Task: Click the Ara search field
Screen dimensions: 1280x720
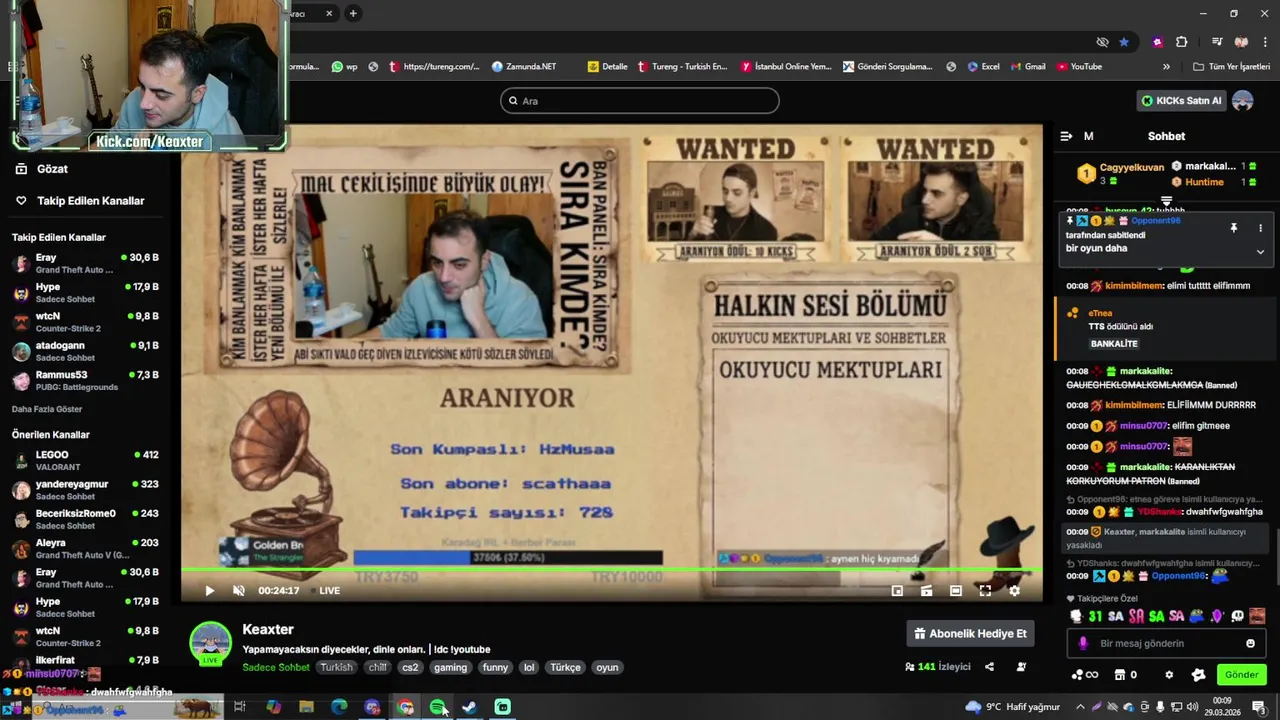Action: click(x=640, y=101)
